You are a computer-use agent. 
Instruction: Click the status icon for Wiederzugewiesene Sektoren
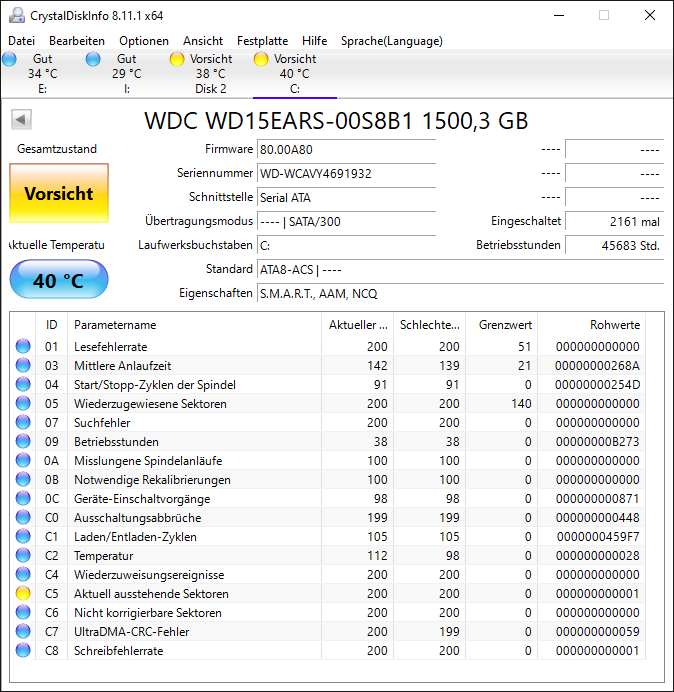click(23, 403)
